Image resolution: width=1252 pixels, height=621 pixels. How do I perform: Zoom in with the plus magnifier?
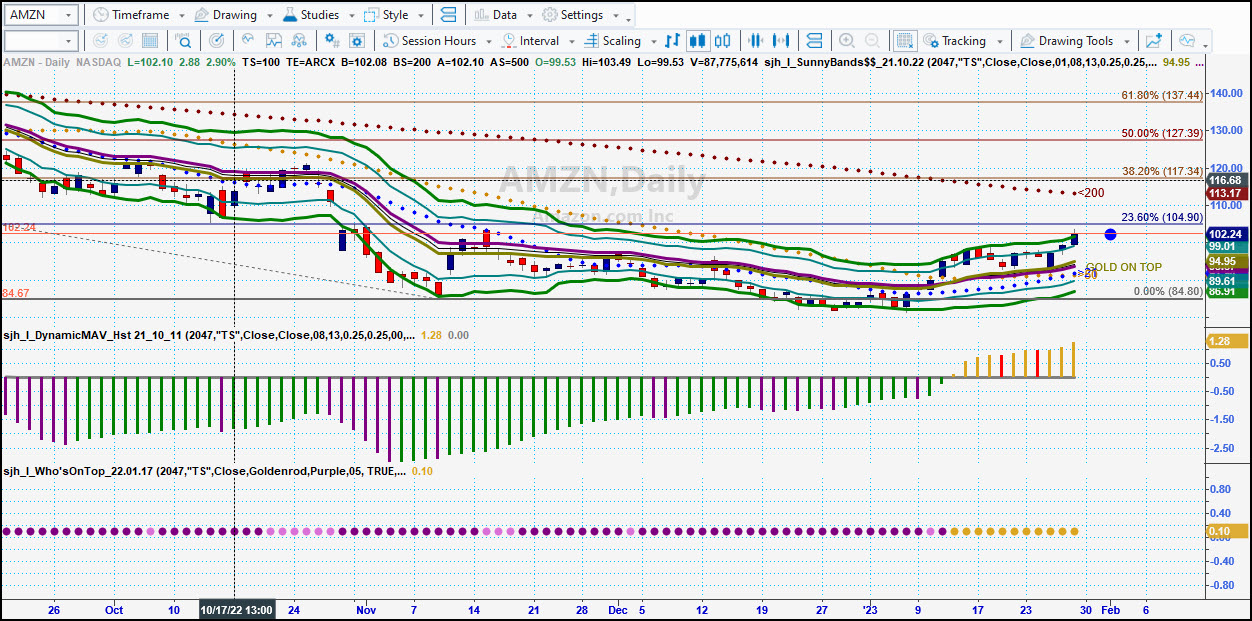click(x=846, y=41)
